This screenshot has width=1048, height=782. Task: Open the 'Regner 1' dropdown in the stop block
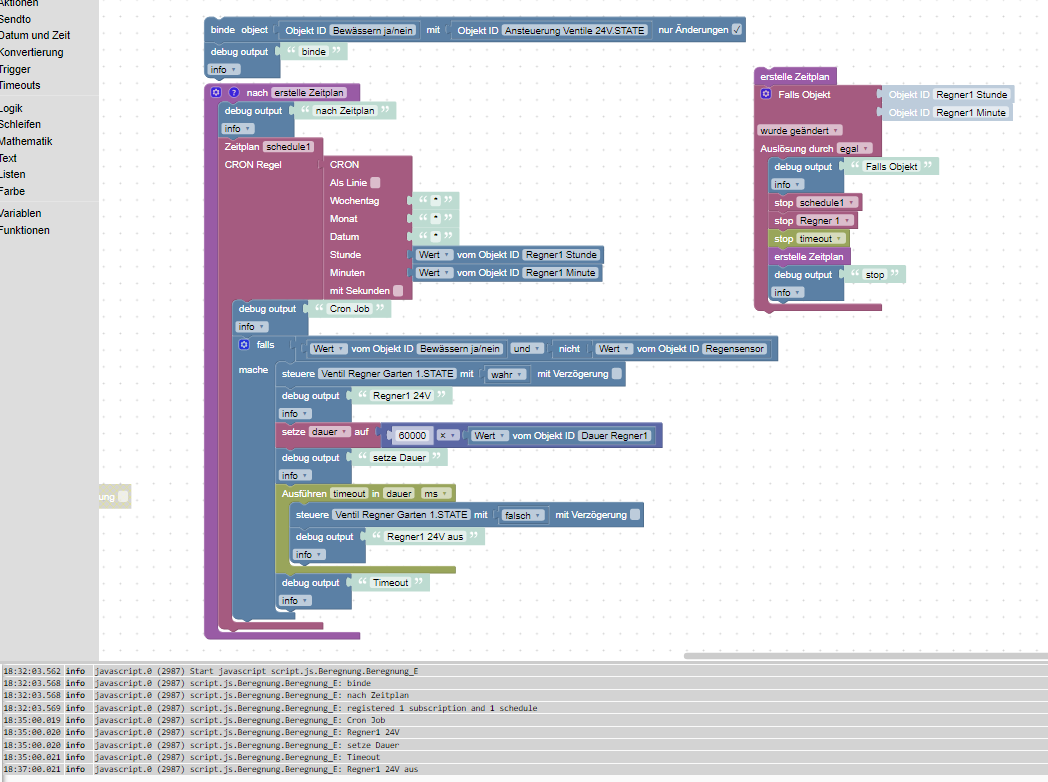tap(825, 221)
